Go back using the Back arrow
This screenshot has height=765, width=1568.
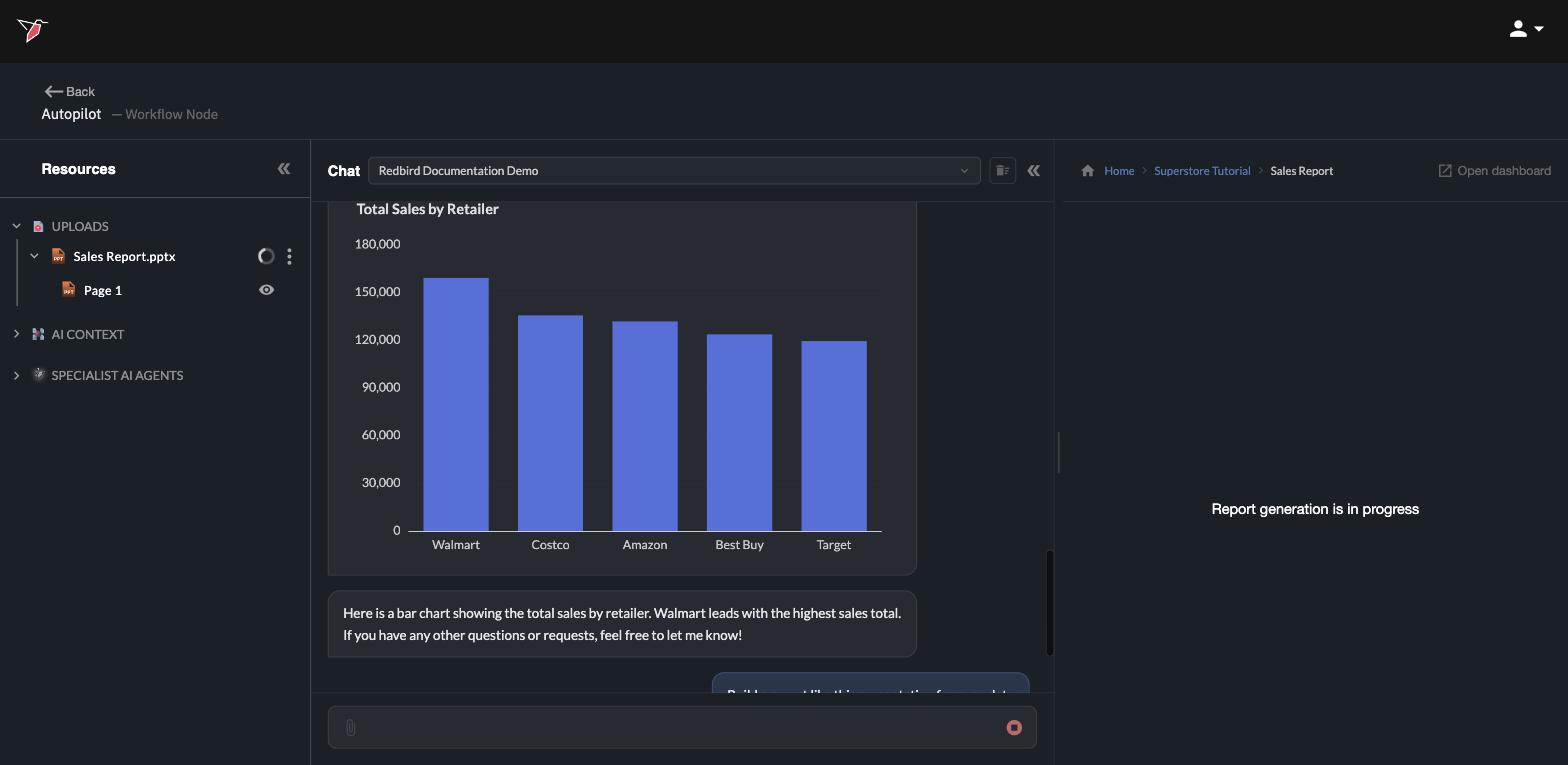tap(69, 91)
